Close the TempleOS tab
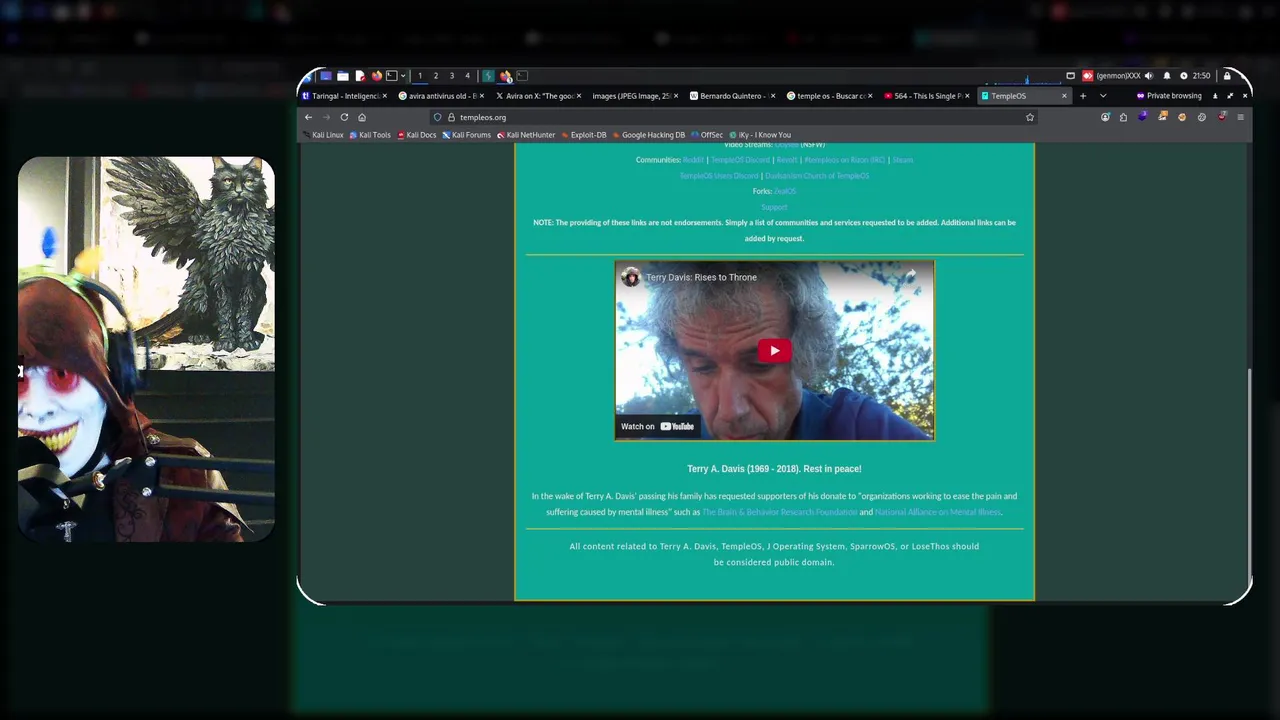This screenshot has height=720, width=1280. [1064, 96]
